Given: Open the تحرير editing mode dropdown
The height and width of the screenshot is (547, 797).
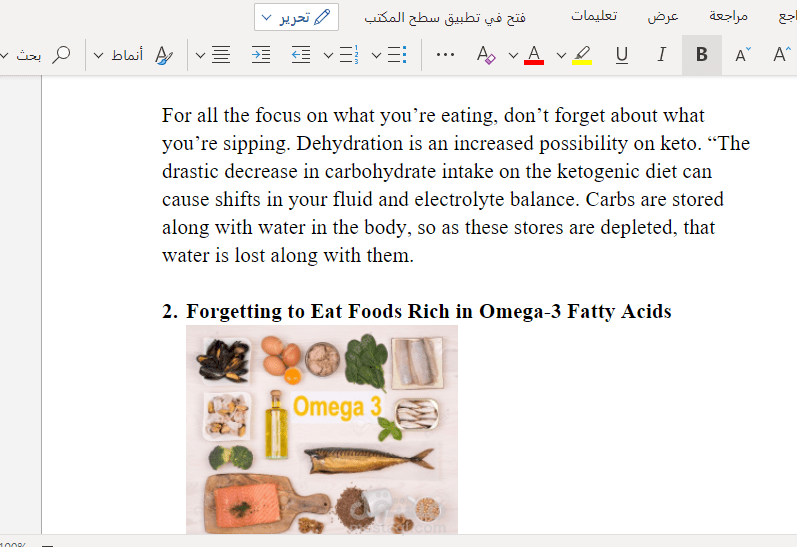Looking at the screenshot, I should [x=296, y=17].
